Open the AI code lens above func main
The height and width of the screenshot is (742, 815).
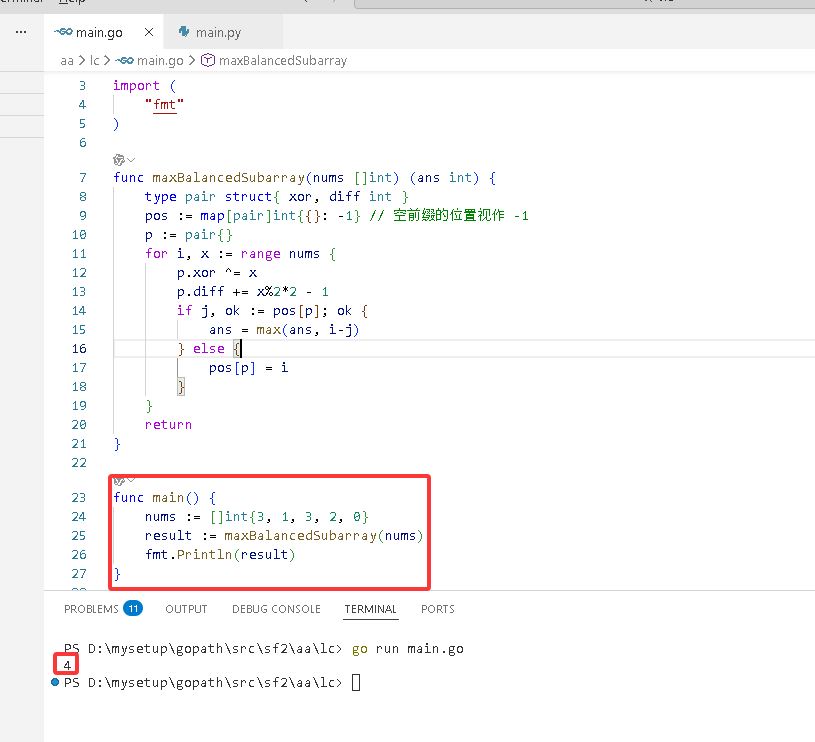[123, 480]
